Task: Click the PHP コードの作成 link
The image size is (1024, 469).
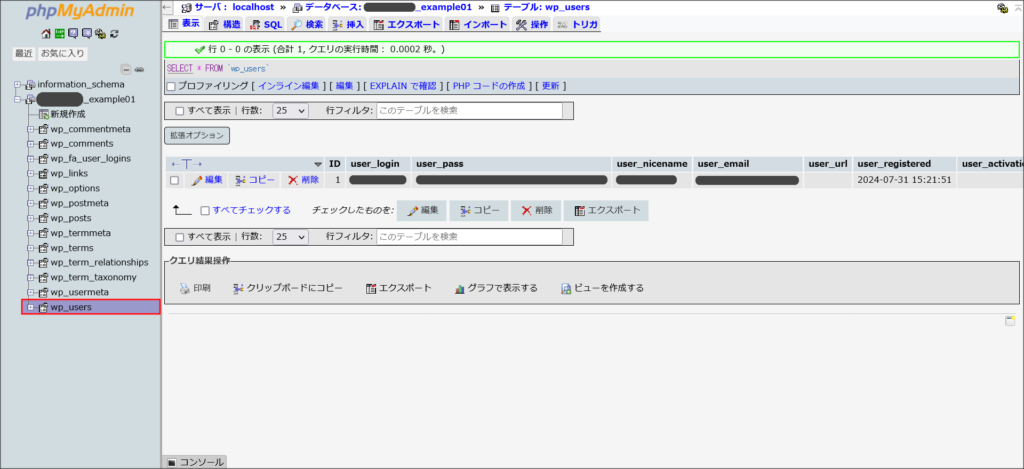Action: point(488,86)
